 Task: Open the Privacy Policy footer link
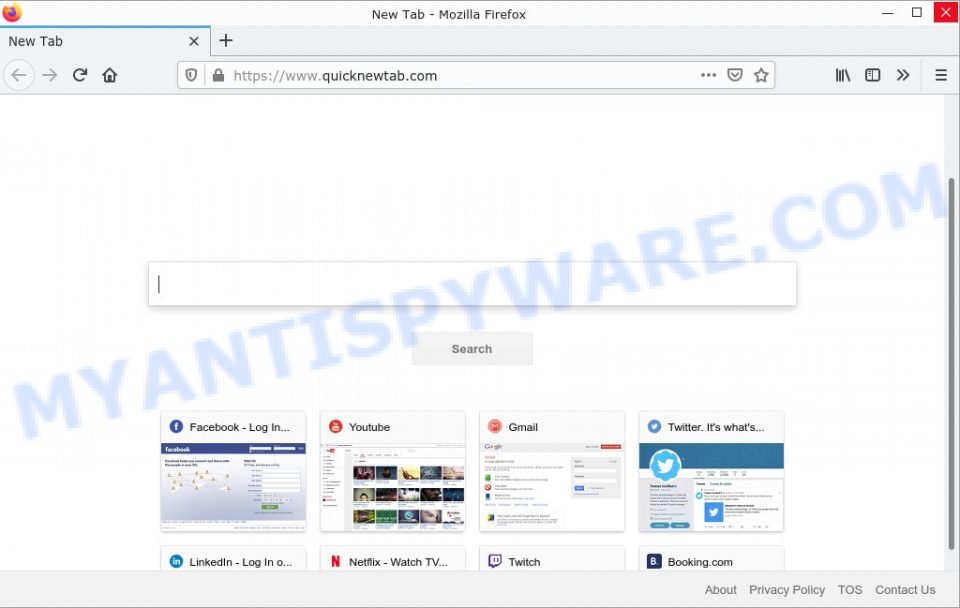click(787, 590)
